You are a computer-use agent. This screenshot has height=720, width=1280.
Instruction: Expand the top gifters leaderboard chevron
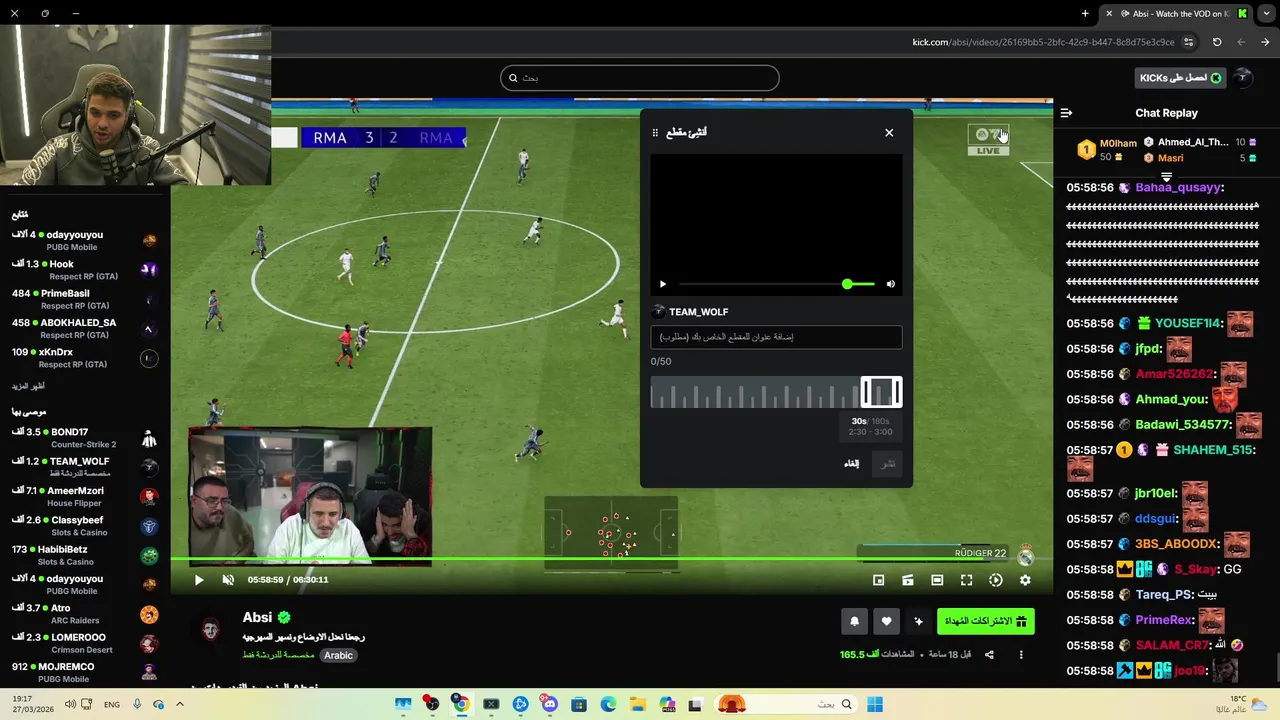[1166, 177]
